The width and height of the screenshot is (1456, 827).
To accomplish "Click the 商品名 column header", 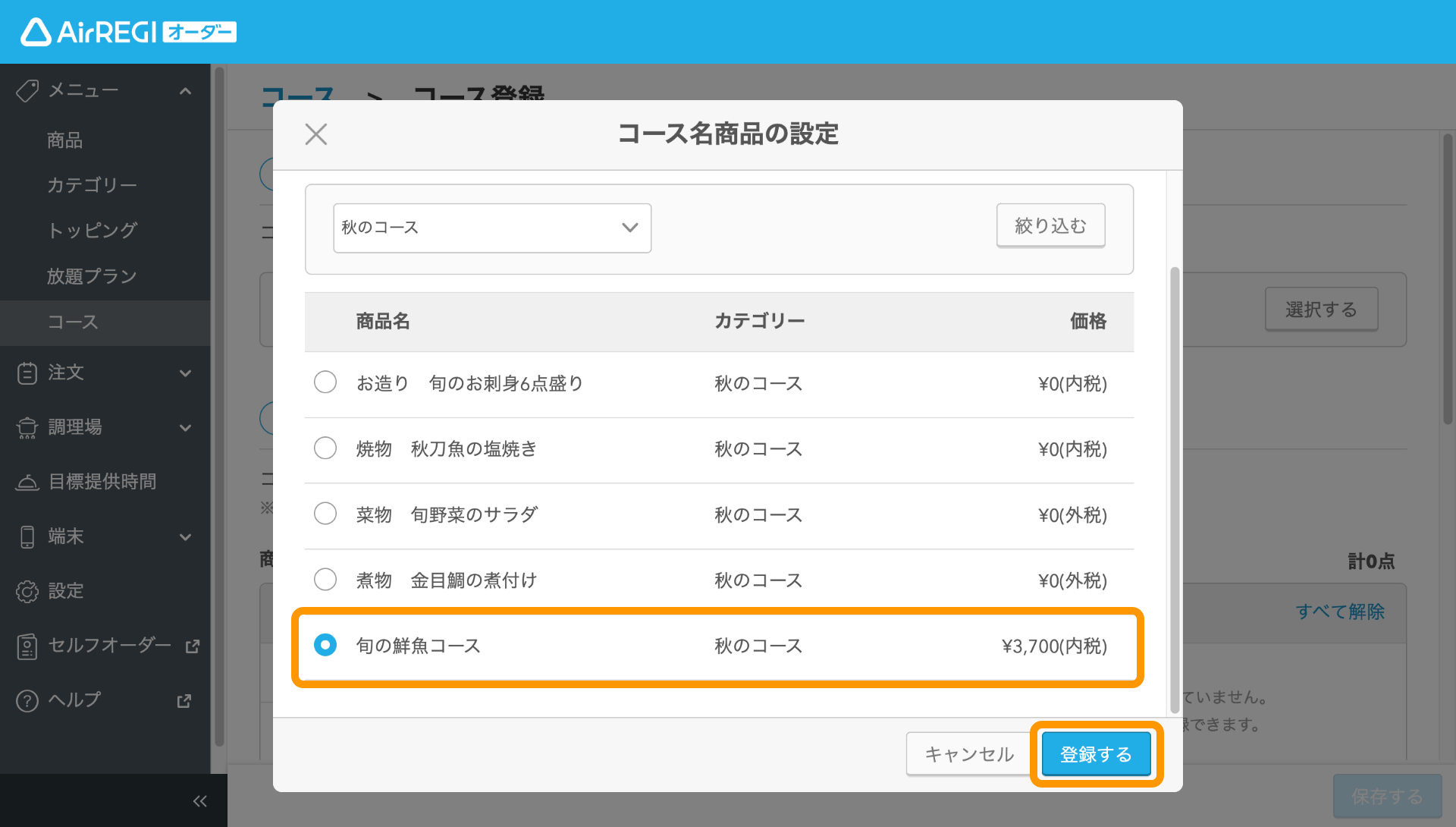I will (383, 322).
